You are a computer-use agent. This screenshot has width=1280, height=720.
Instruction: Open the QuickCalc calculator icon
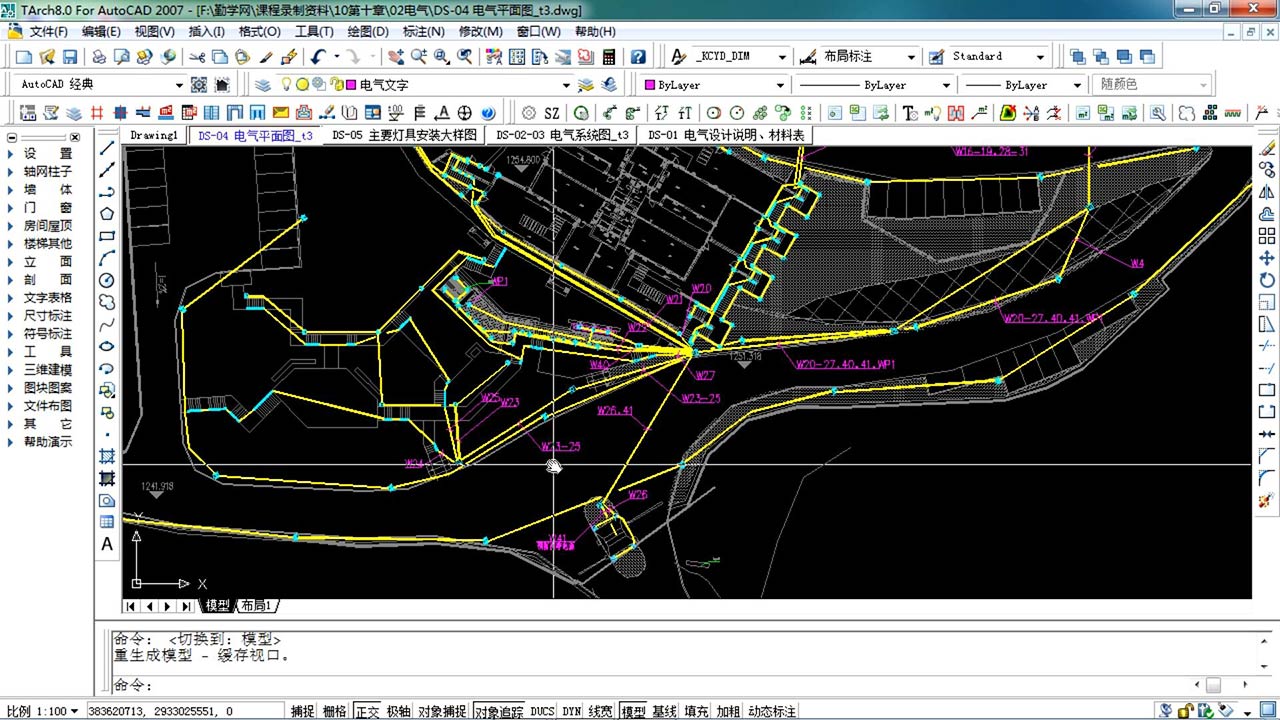click(x=608, y=57)
